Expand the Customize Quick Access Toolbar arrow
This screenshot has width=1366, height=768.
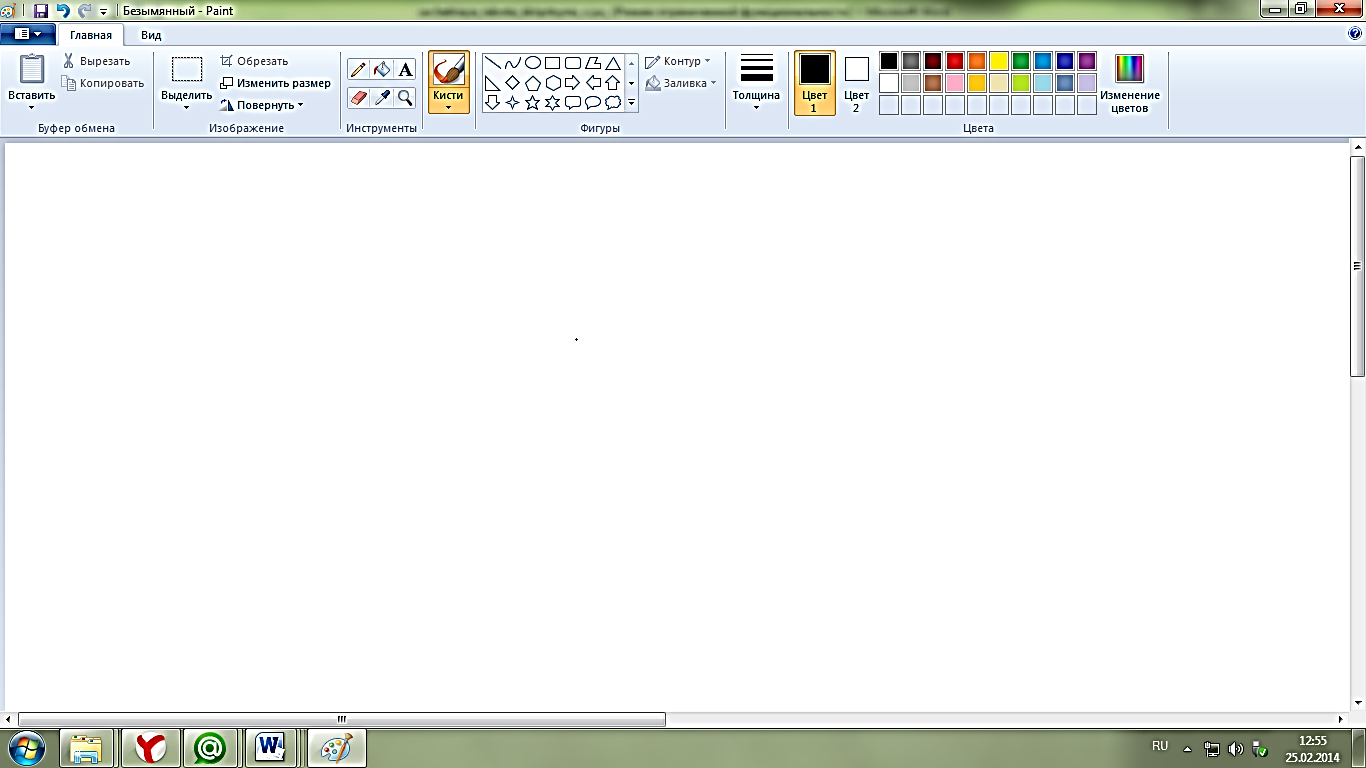tap(104, 12)
